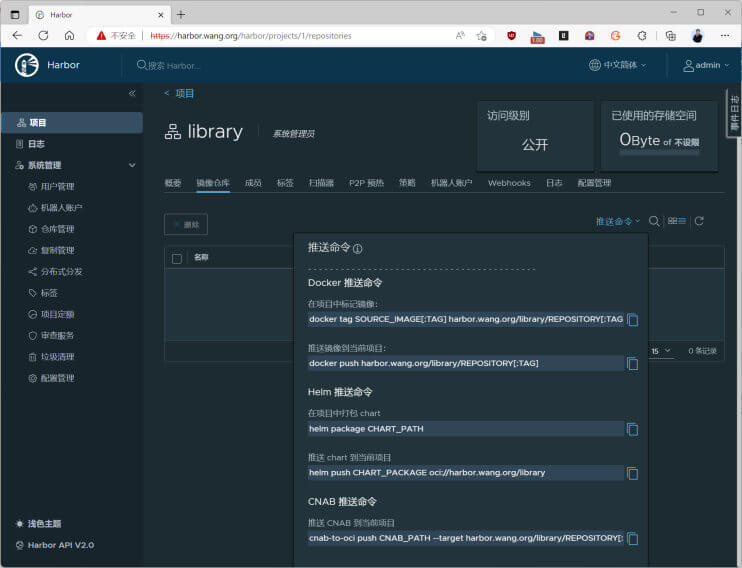
Task: Copy the helm push command
Action: pyautogui.click(x=632, y=473)
